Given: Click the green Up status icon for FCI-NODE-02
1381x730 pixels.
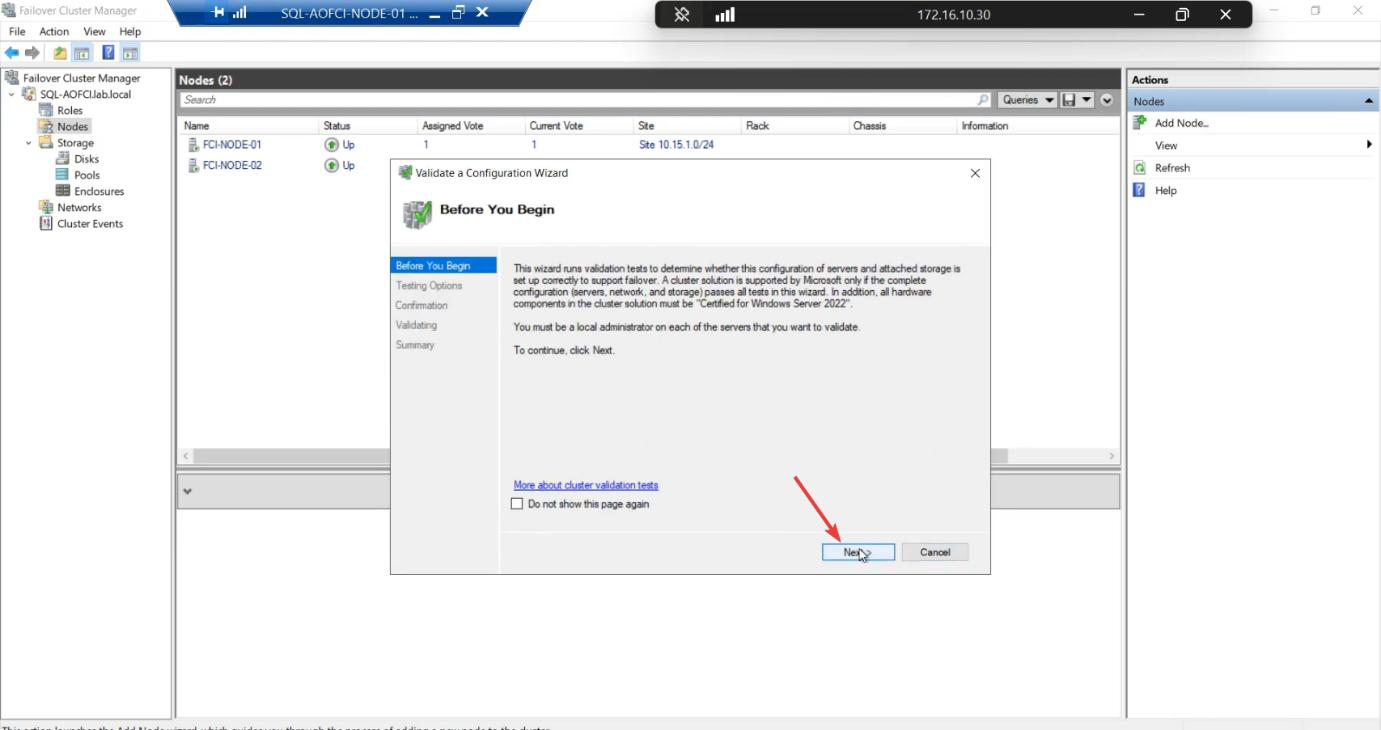Looking at the screenshot, I should pyautogui.click(x=332, y=166).
